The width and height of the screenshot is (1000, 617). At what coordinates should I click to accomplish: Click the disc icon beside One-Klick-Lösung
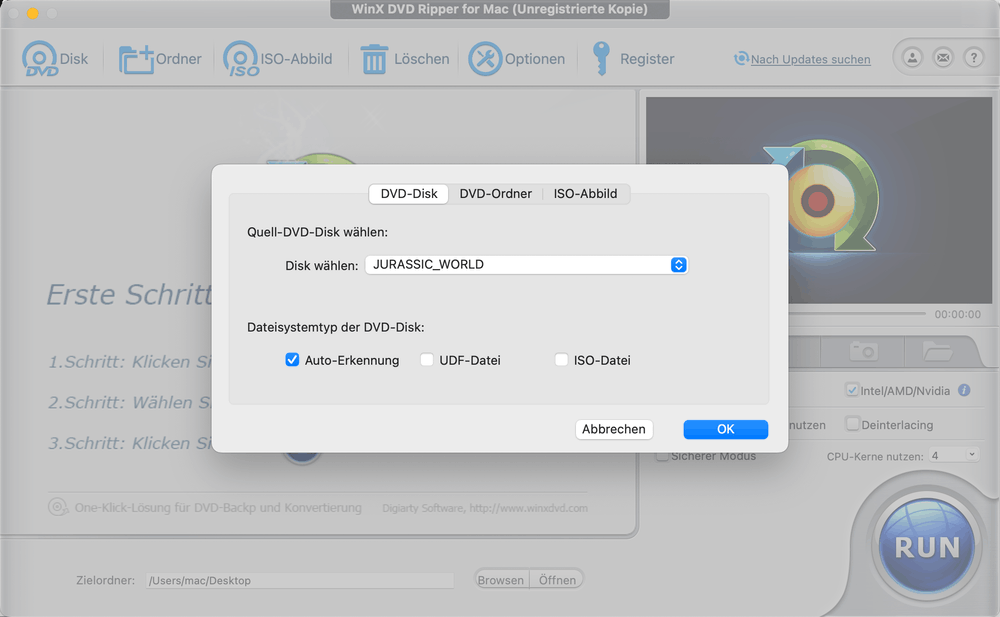click(x=57, y=507)
